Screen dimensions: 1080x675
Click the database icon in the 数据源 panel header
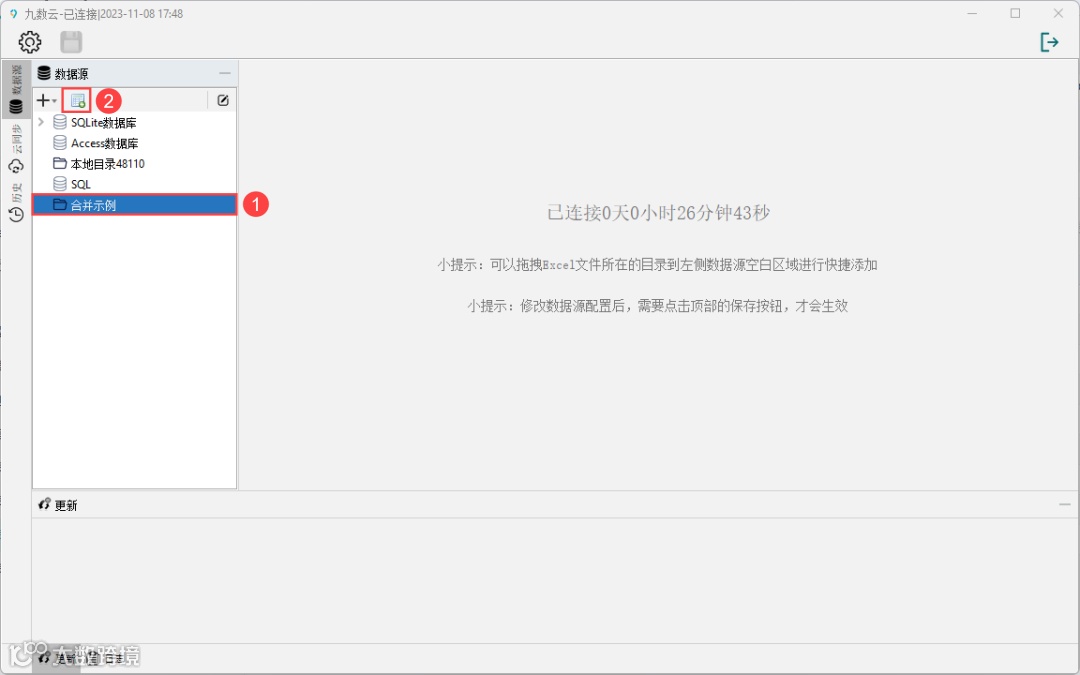[42, 72]
